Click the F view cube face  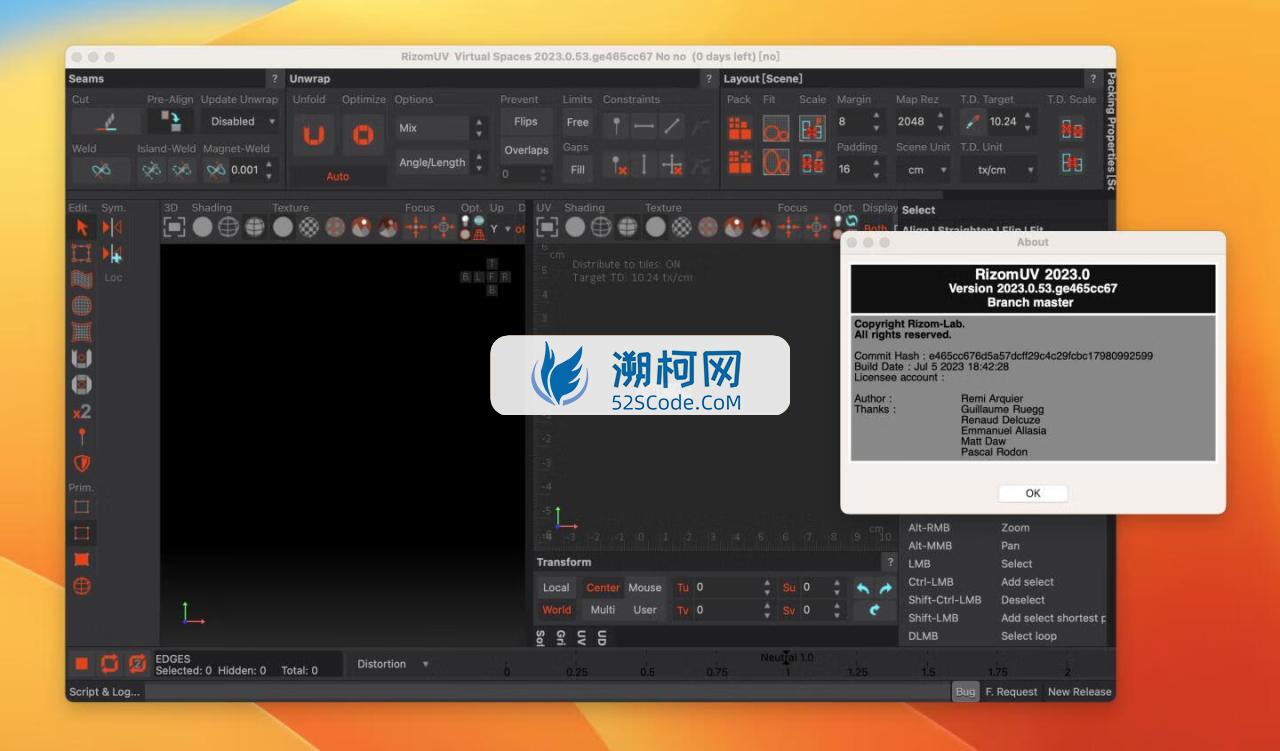[x=491, y=277]
